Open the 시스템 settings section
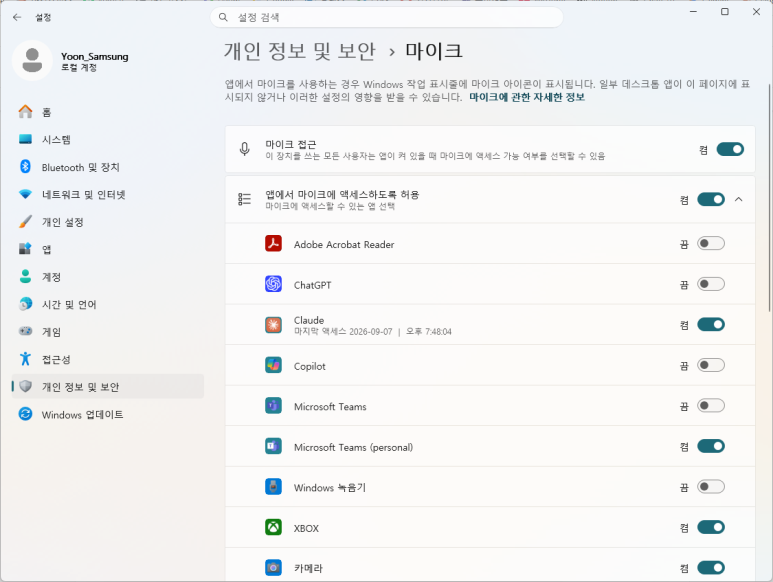This screenshot has width=773, height=582. [x=107, y=139]
